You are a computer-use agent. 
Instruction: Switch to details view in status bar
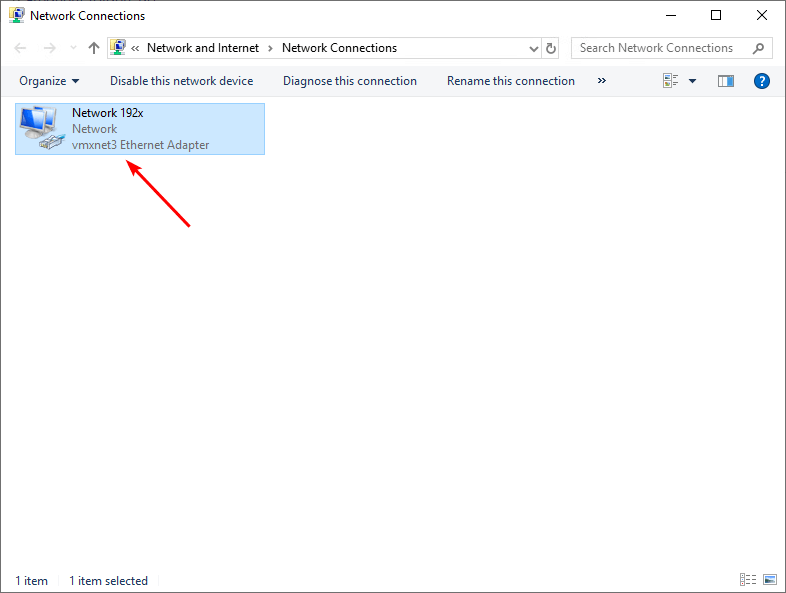click(748, 579)
